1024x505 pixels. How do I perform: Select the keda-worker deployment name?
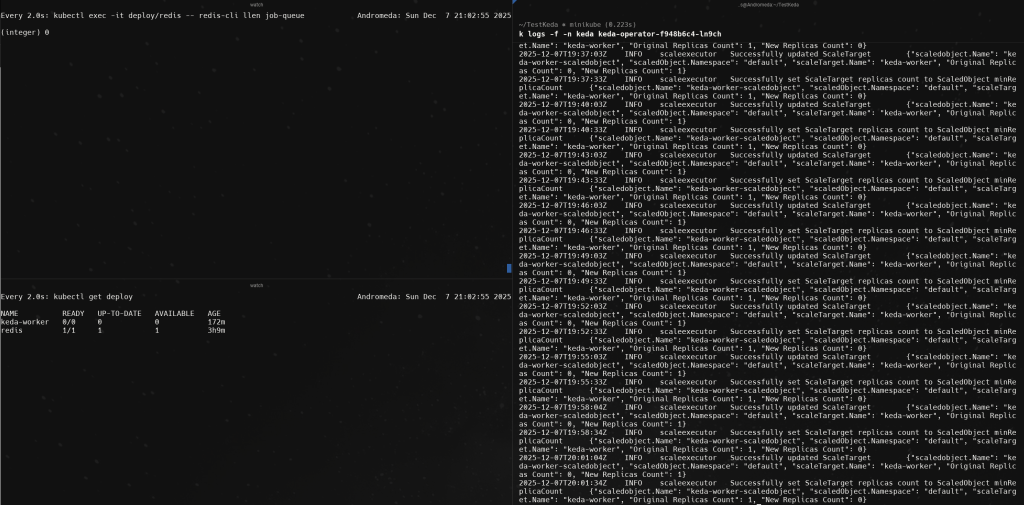pos(24,322)
